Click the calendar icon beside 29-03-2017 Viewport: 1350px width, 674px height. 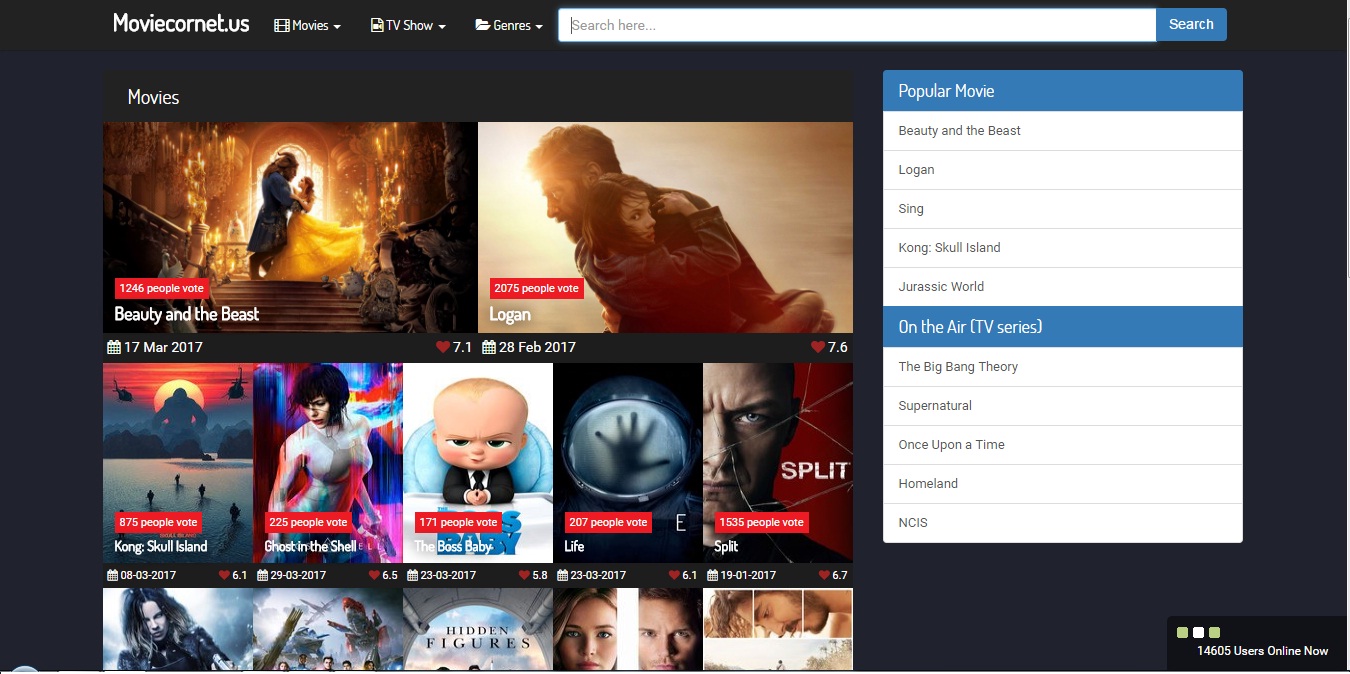(262, 575)
